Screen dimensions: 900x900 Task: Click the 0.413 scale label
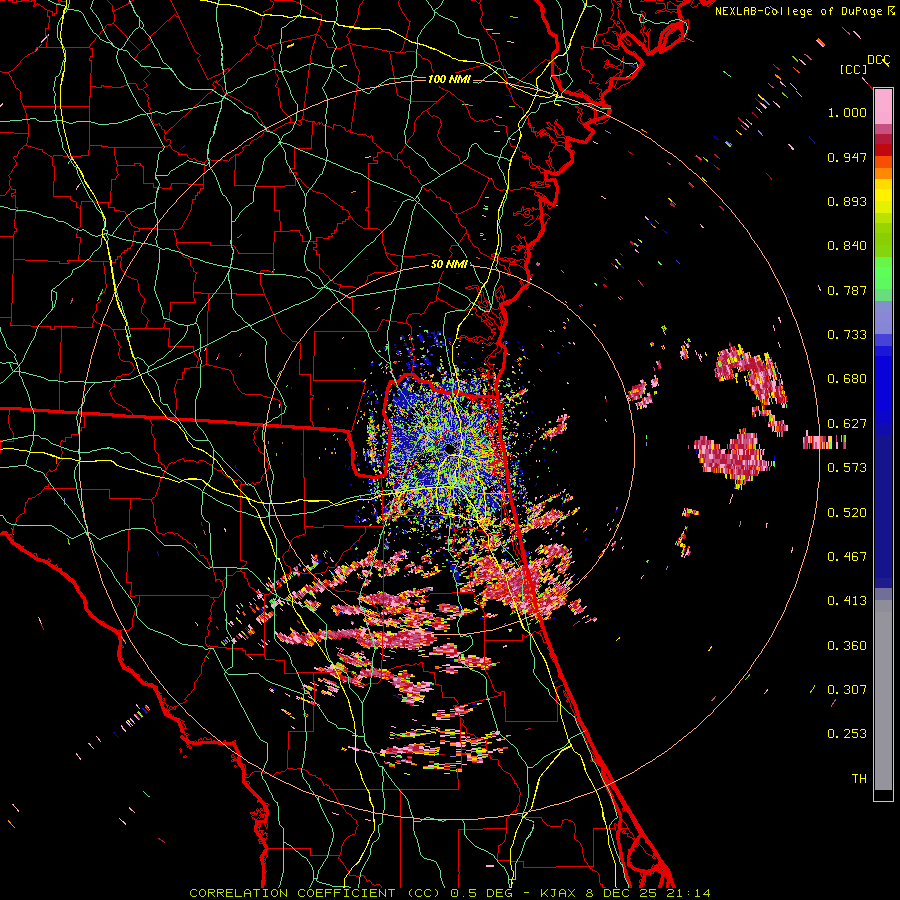click(847, 601)
